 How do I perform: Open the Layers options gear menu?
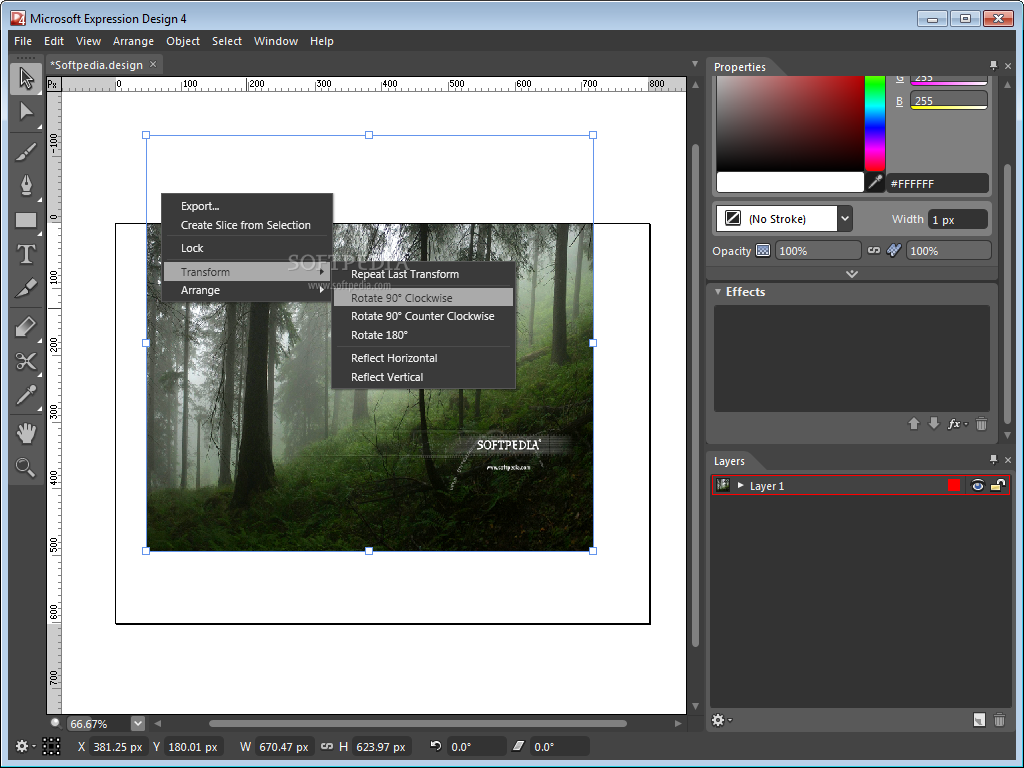click(722, 720)
